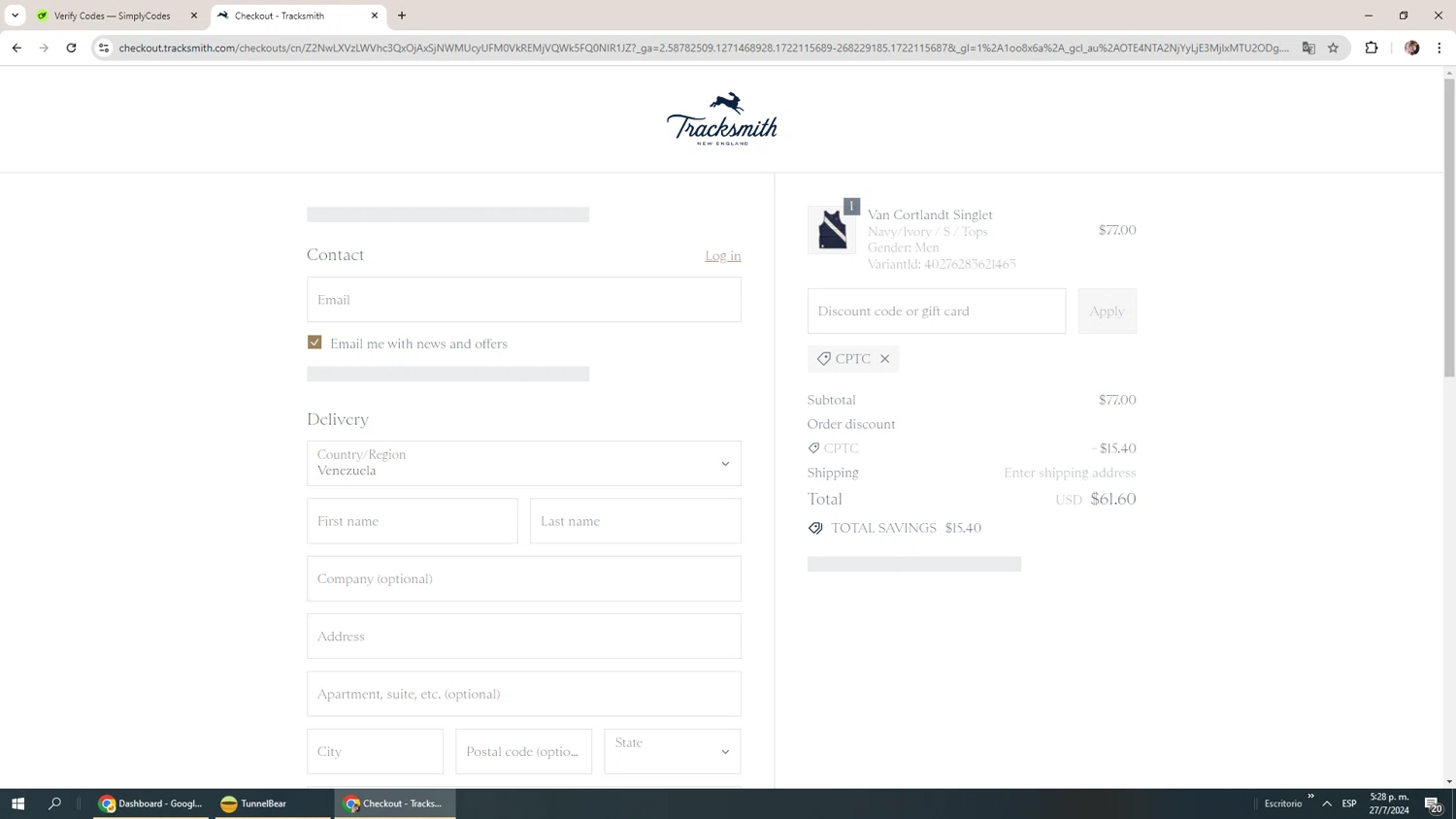Click the Postal code field

[524, 751]
